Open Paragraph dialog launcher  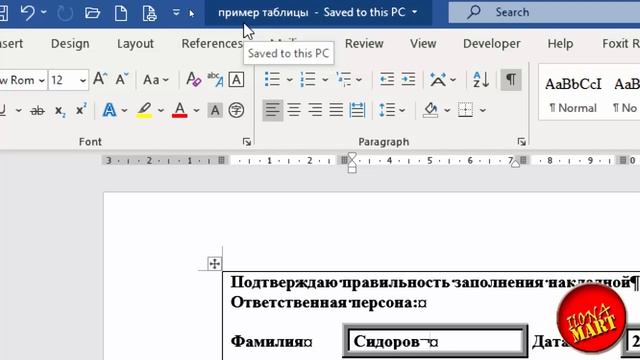click(521, 142)
